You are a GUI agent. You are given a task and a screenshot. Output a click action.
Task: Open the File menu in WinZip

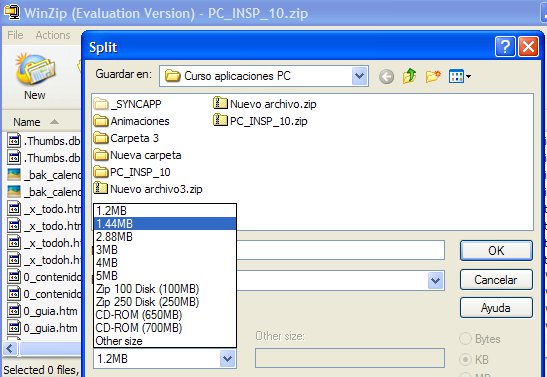tap(15, 35)
